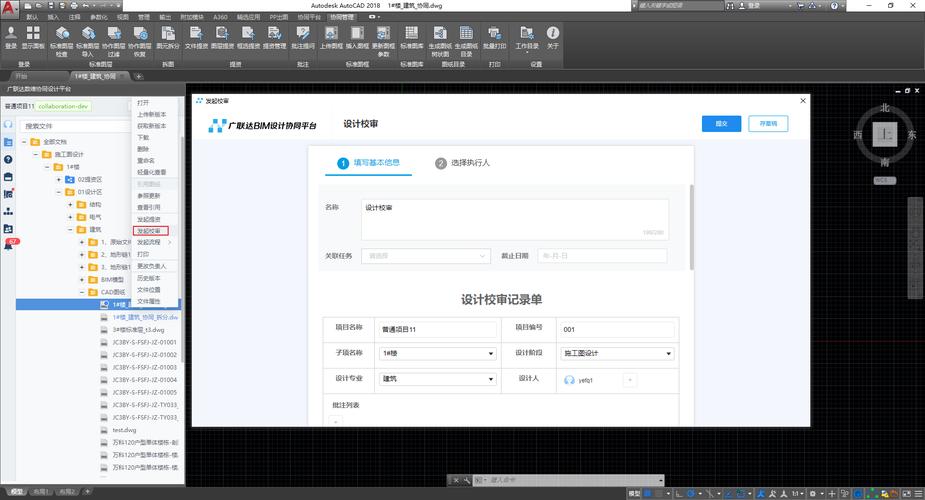Image resolution: width=925 pixels, height=500 pixels.
Task: Click the dialog's vertical scrollbar
Action: [x=691, y=227]
